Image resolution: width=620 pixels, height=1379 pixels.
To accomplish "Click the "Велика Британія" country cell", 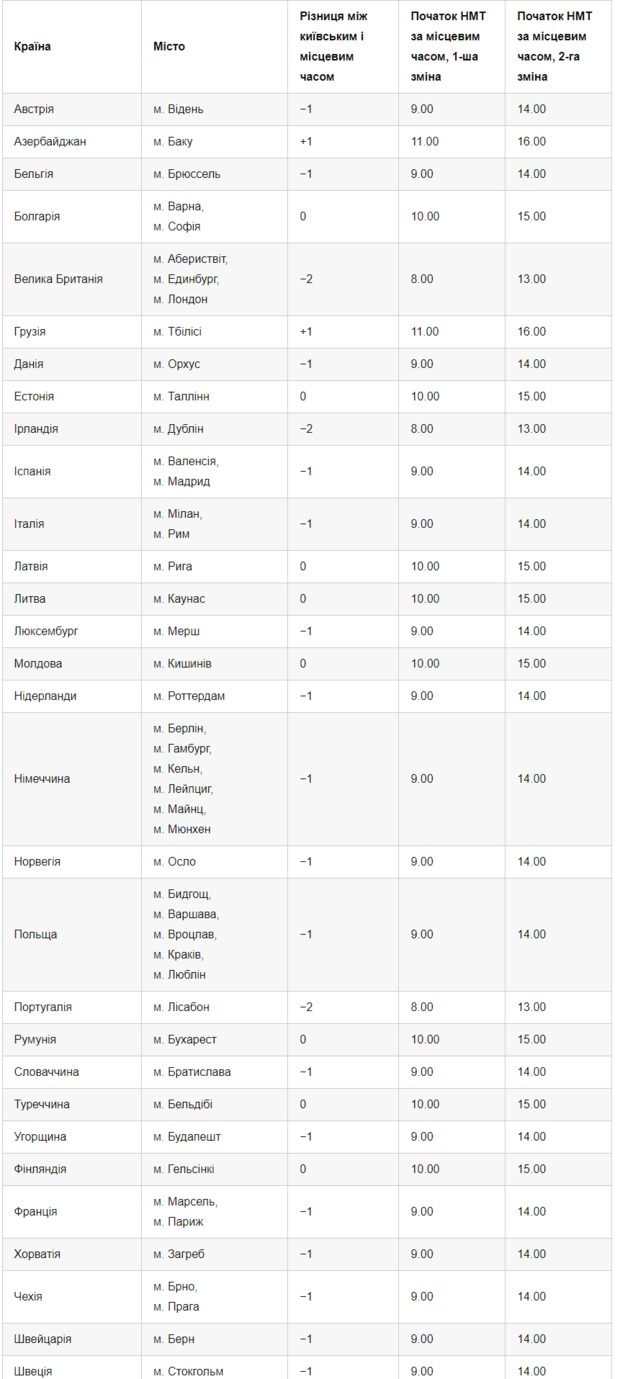I will coord(59,279).
